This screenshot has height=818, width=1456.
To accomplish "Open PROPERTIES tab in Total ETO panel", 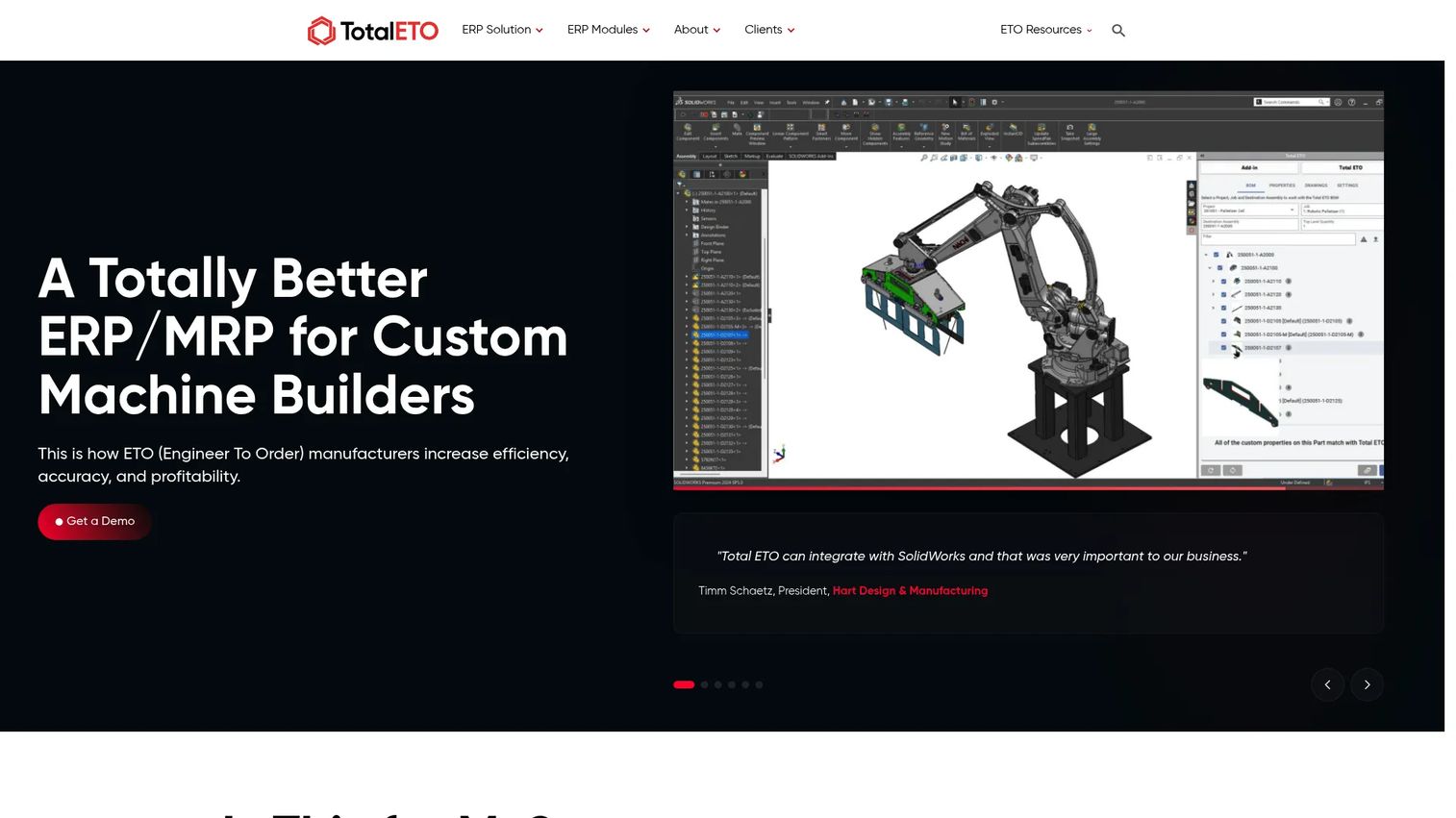I will click(1282, 186).
